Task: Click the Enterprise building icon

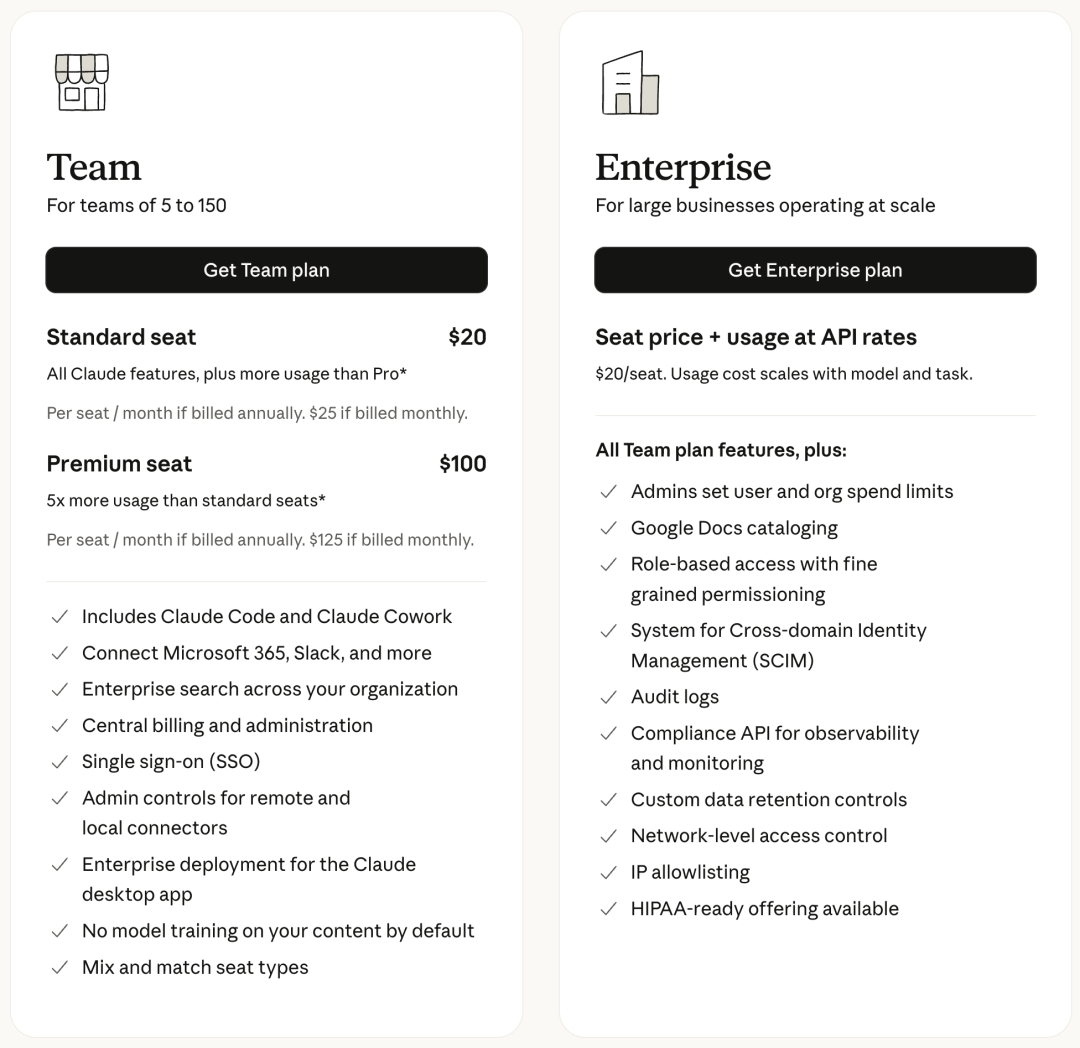Action: 631,83
